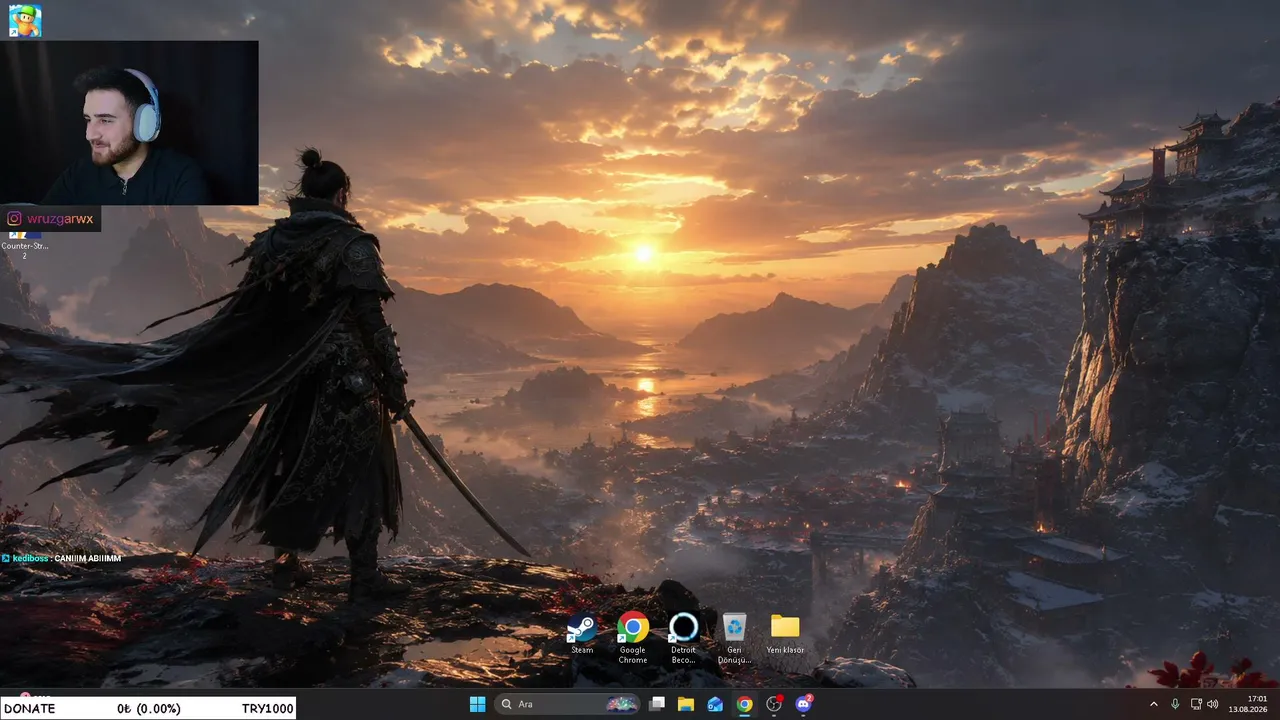Open the Stumble Guys desktop shortcut

point(25,20)
